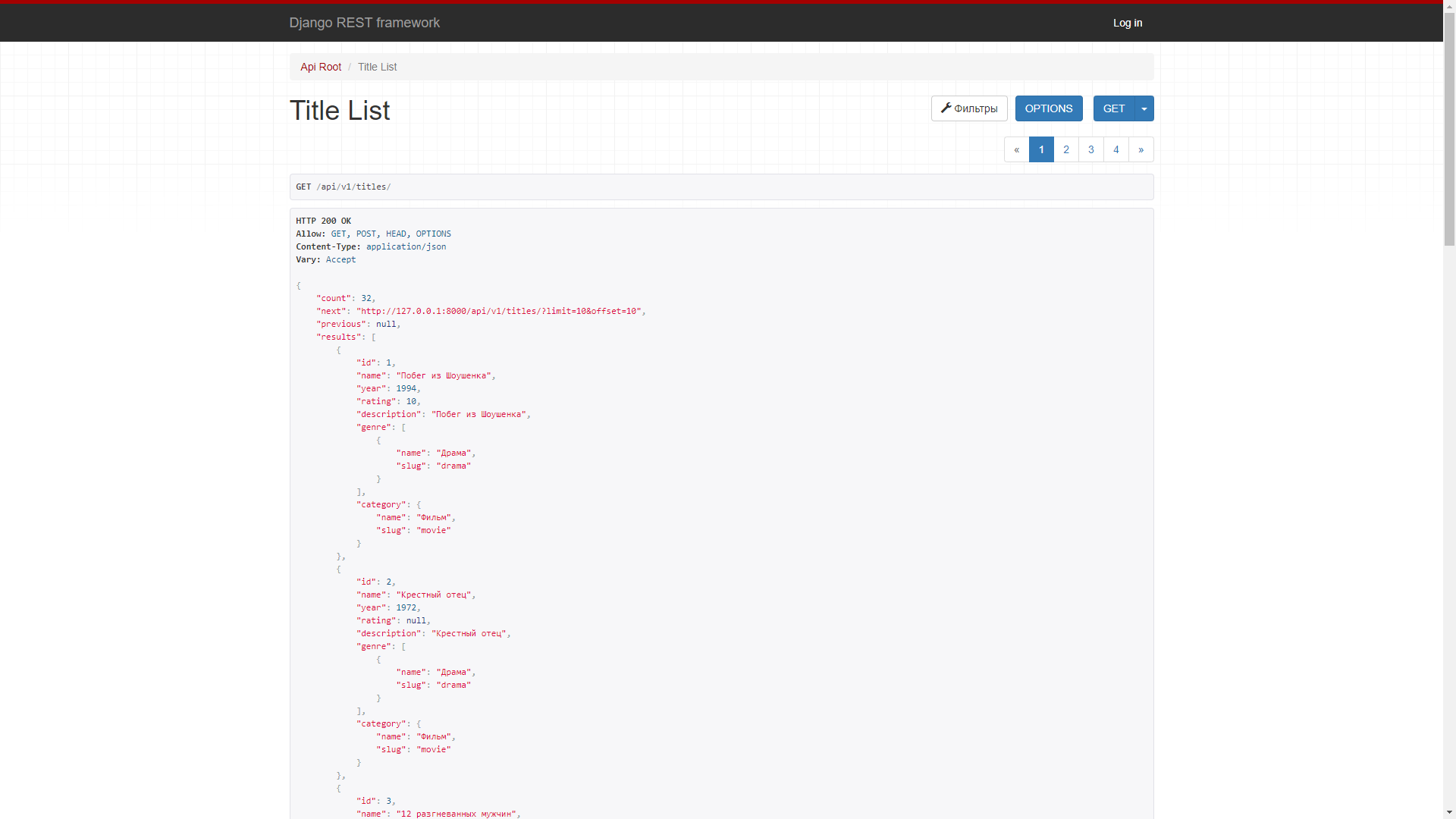Click the Allow header methods line
Viewport: 1456px width, 819px height.
(x=373, y=234)
